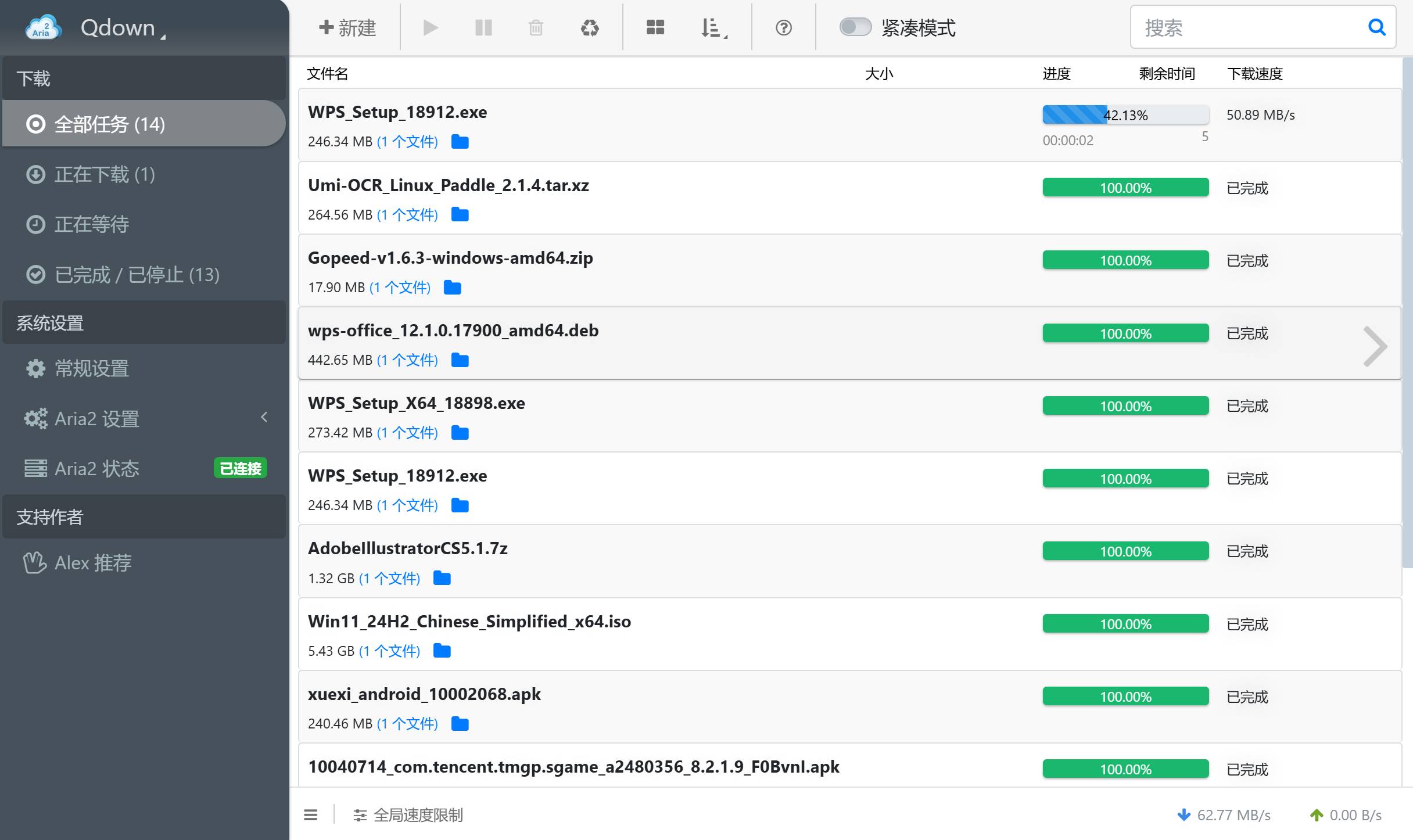Open folder icon for wps-office_12.1.0.17900_amd64.deb
This screenshot has height=840, width=1413.
[x=460, y=360]
